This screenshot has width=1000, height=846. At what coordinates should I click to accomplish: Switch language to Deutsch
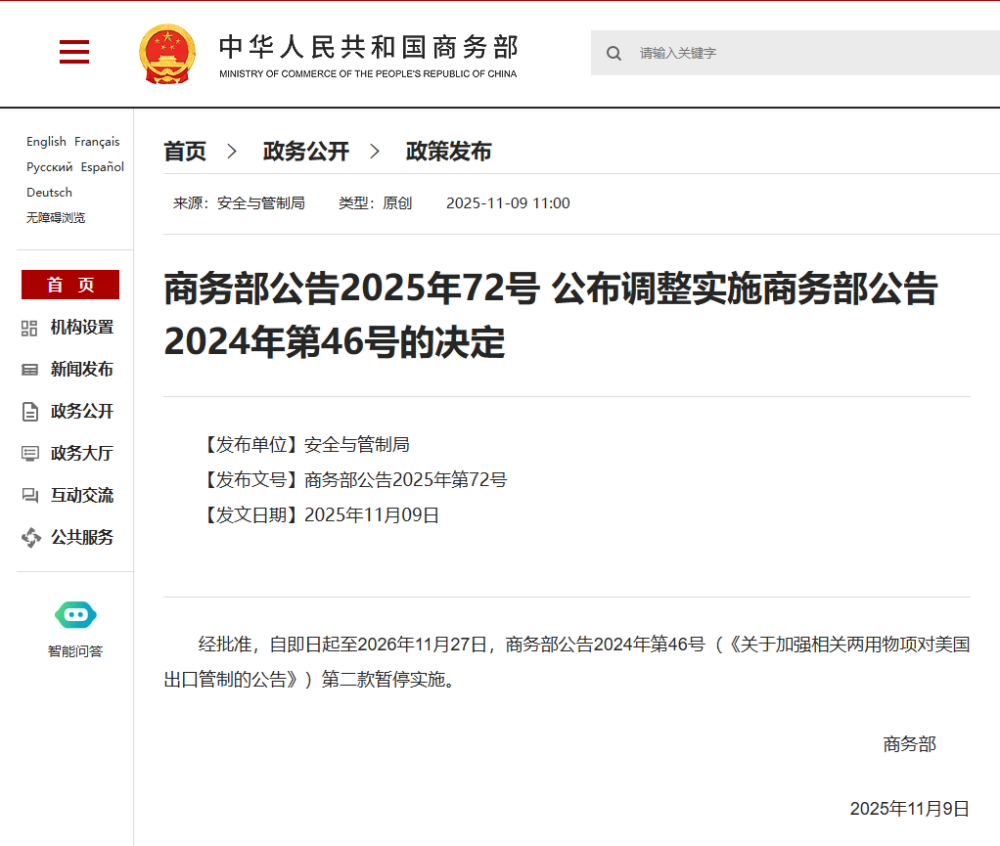pyautogui.click(x=49, y=192)
